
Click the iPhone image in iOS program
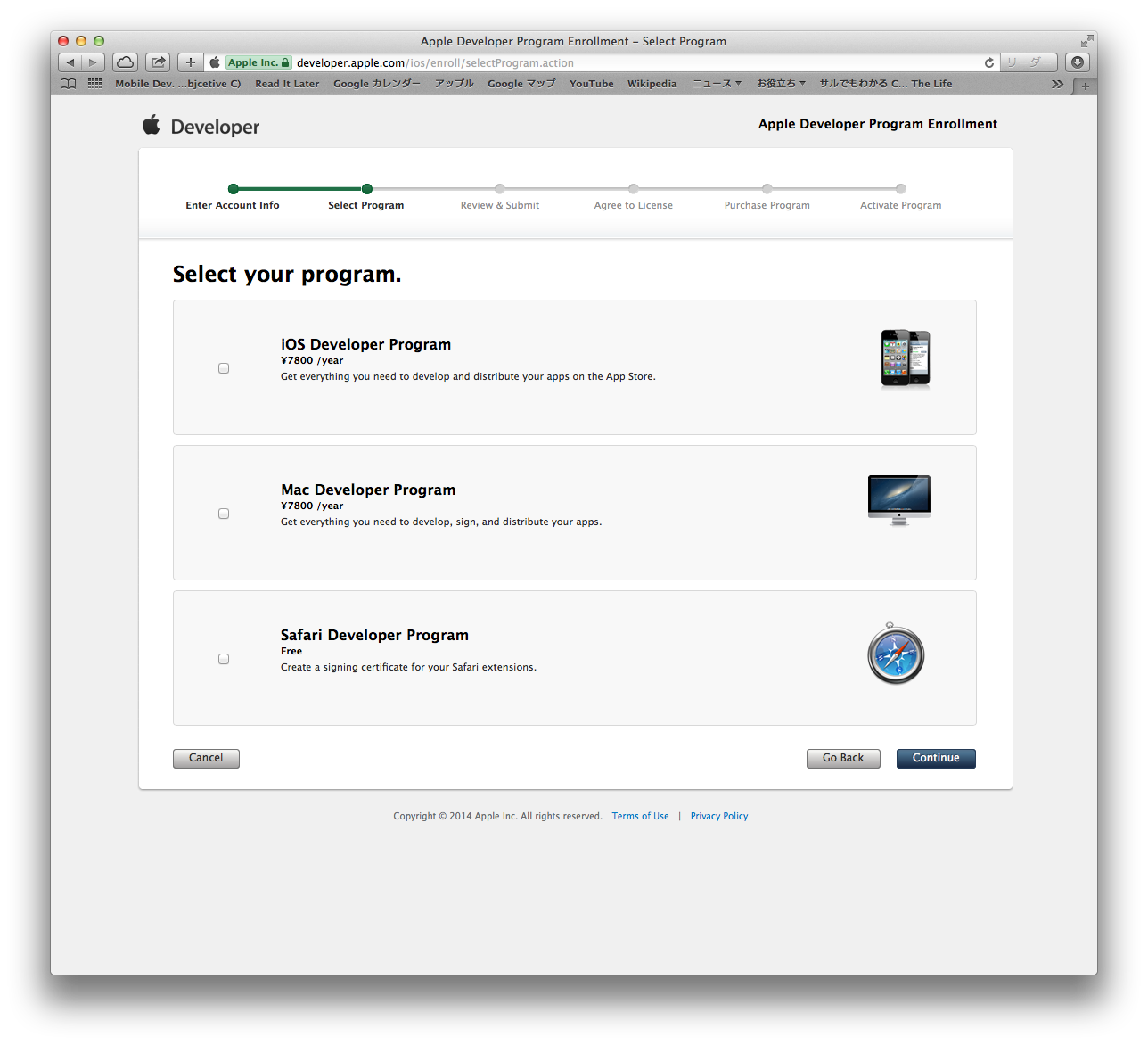[x=905, y=358]
